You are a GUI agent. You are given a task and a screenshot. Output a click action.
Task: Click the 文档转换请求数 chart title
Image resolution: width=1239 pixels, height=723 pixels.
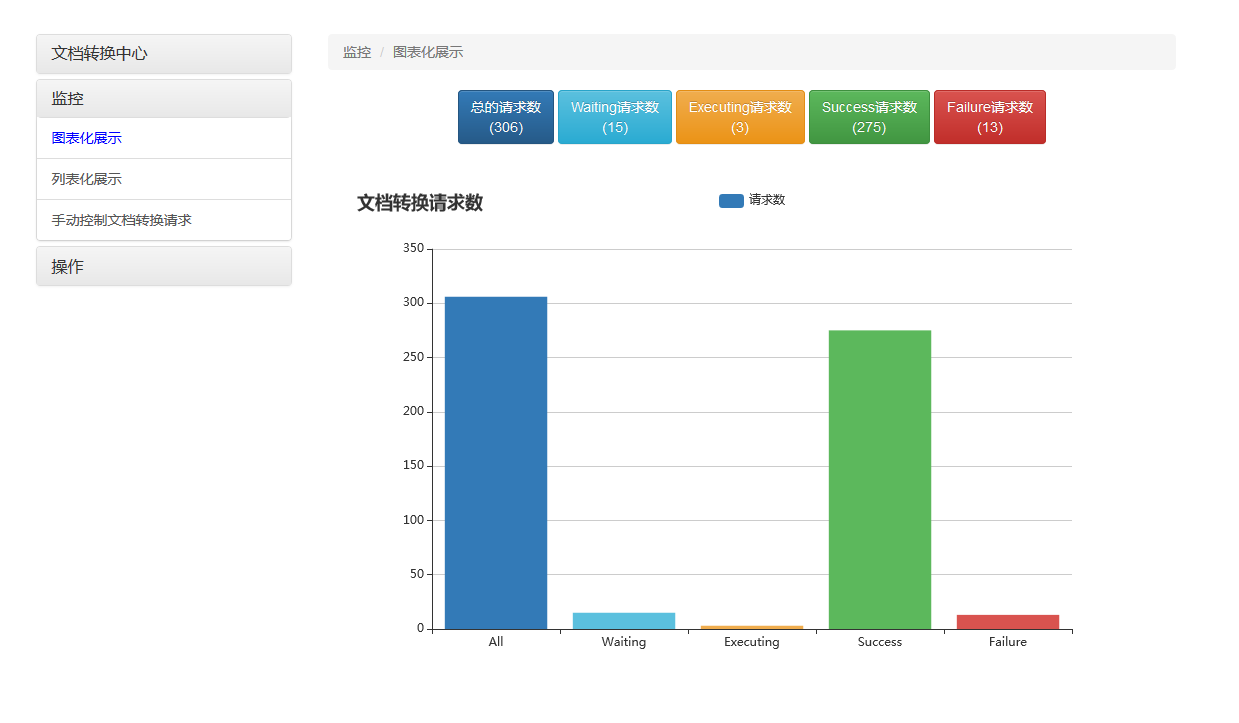(x=420, y=203)
